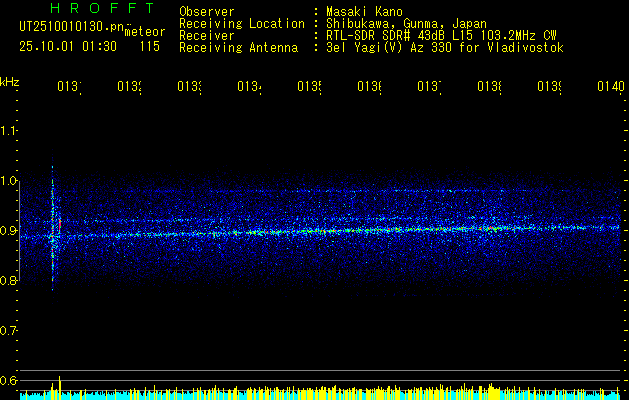629x400 pixels.
Task: Click the 0.7 kHz axis label
Action: coord(8,330)
